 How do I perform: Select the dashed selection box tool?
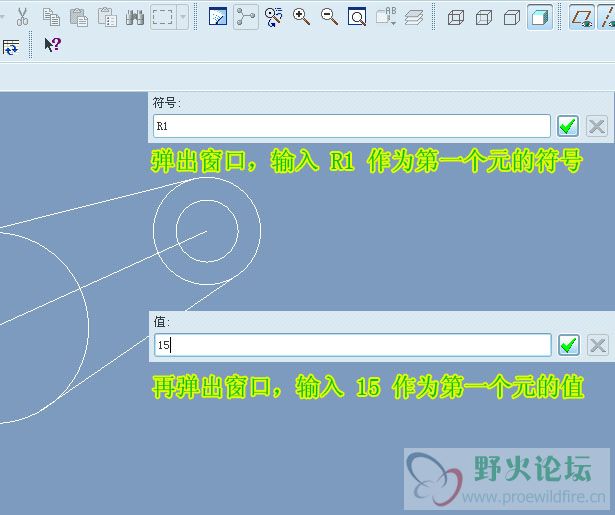click(x=163, y=17)
